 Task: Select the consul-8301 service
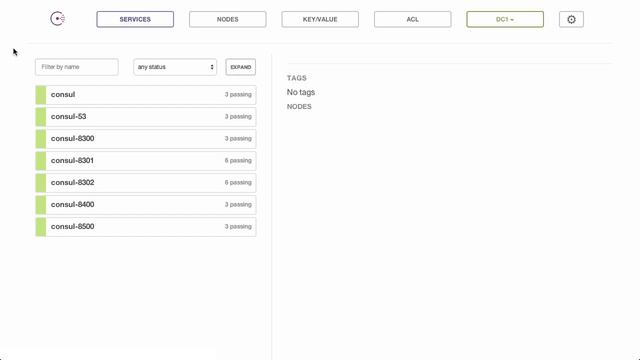[146, 161]
